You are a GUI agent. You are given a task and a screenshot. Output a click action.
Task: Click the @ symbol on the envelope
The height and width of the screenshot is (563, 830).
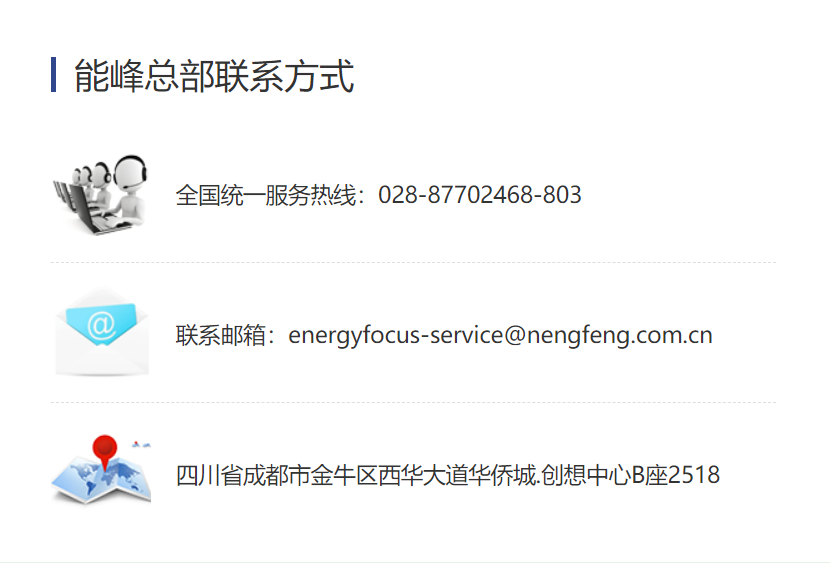[x=102, y=325]
